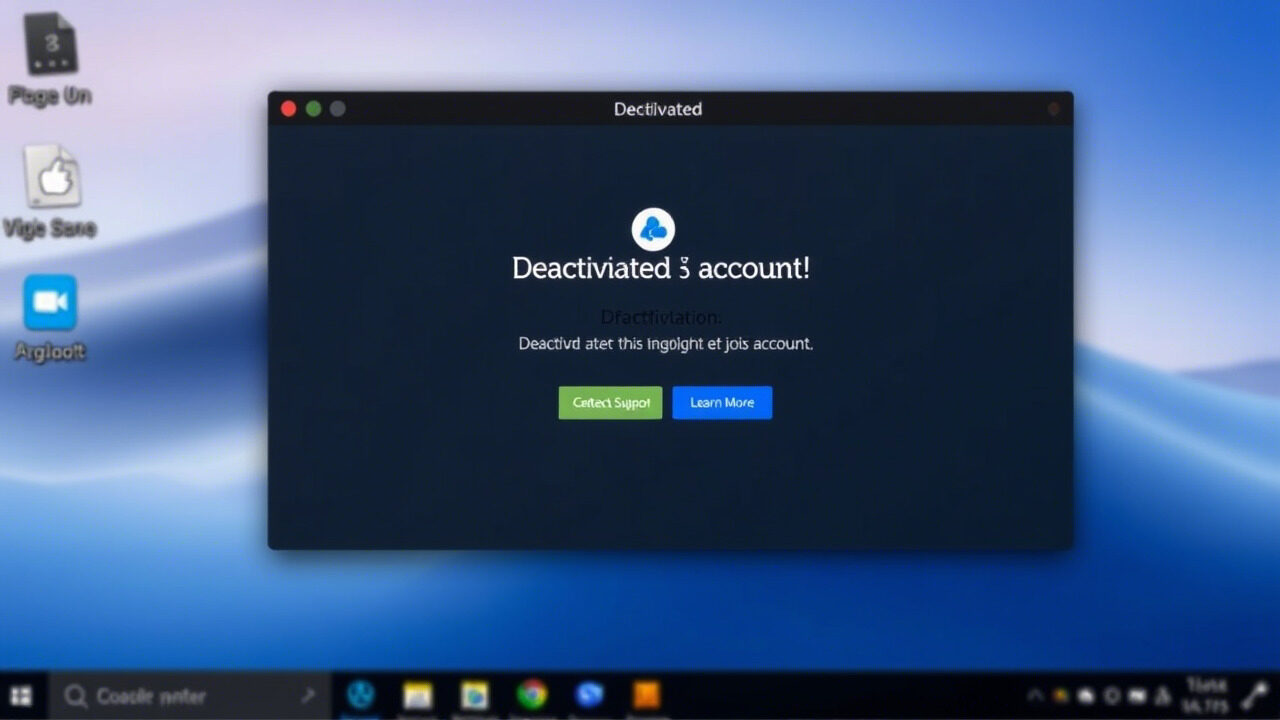Click the green Contact Support button
This screenshot has height=720, width=1280.
610,402
